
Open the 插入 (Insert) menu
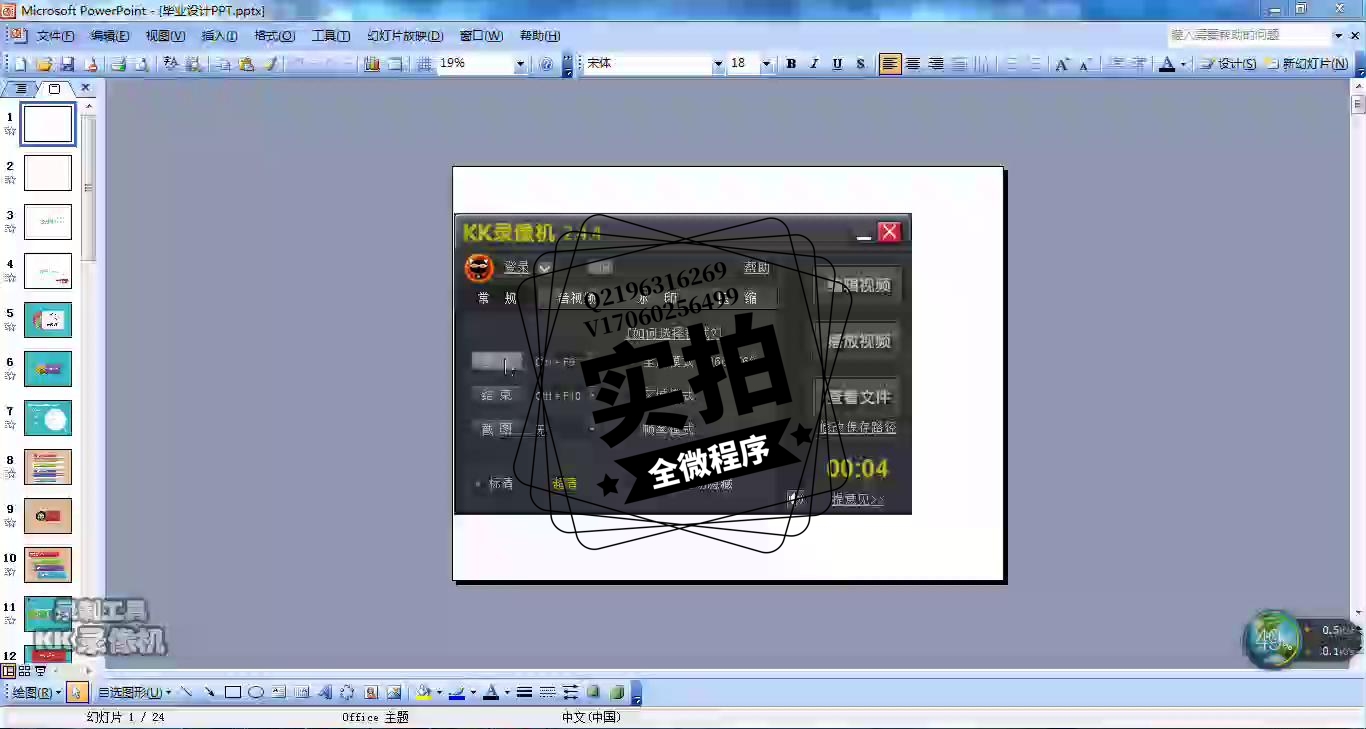(220, 36)
